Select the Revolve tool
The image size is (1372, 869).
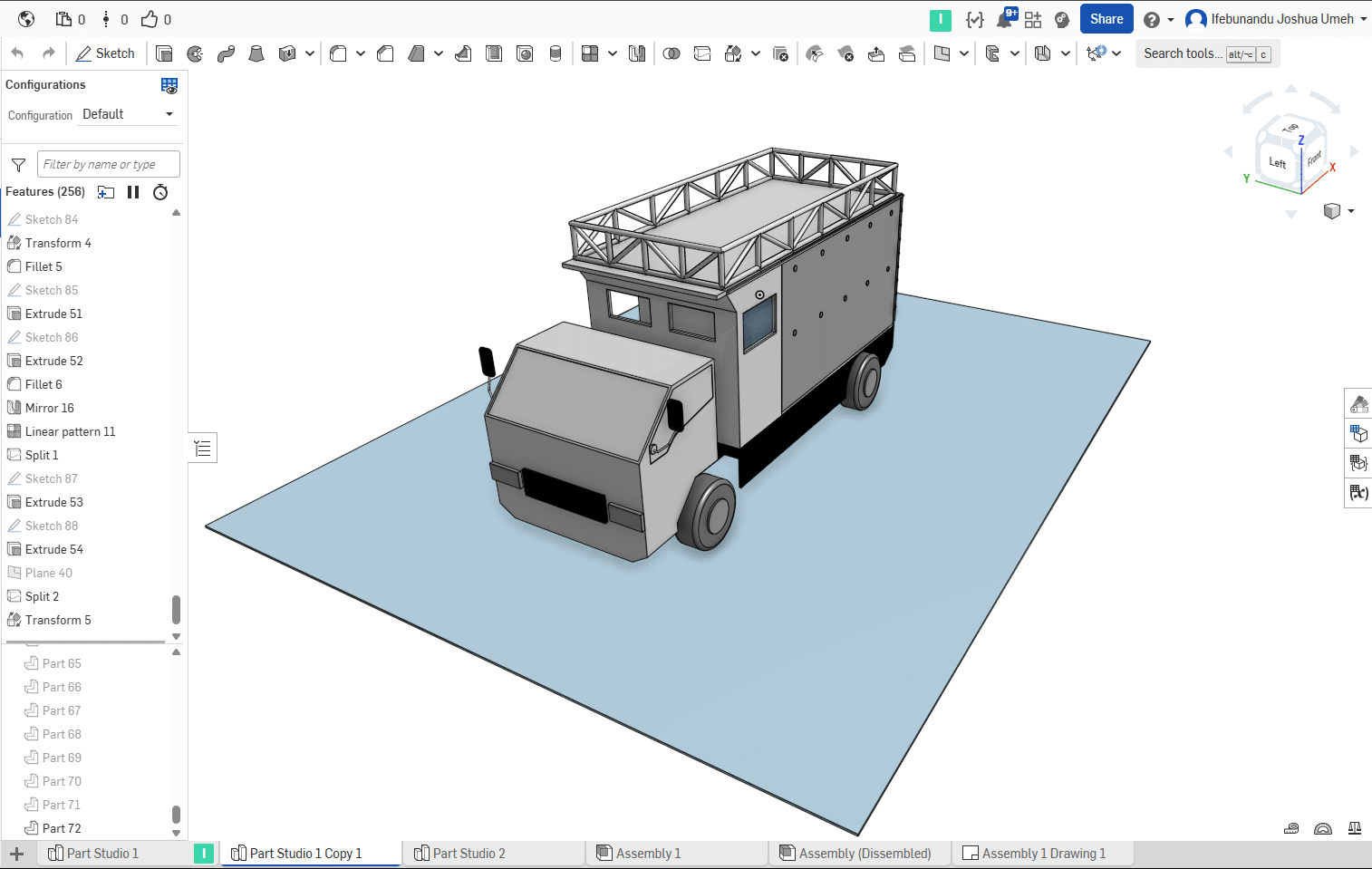[195, 53]
